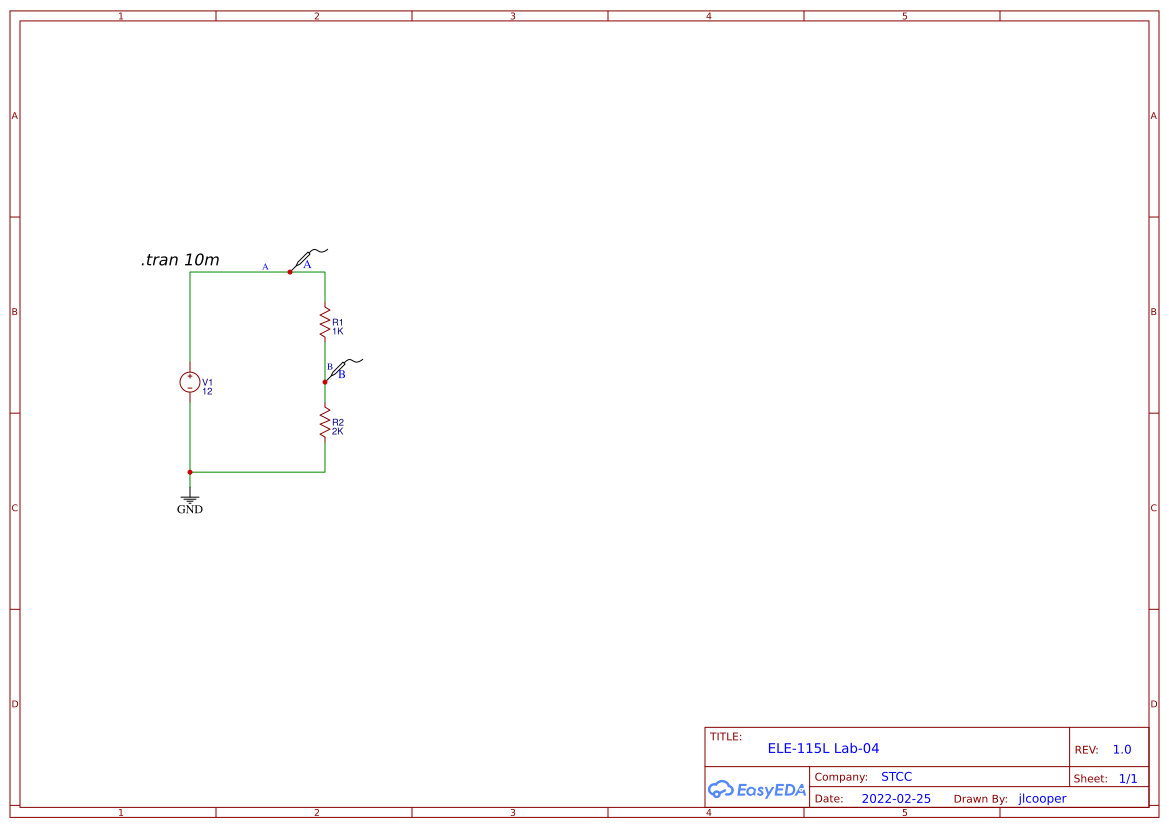Click the .tran 10m simulation directive
This screenshot has height=828, width=1169.
[180, 259]
